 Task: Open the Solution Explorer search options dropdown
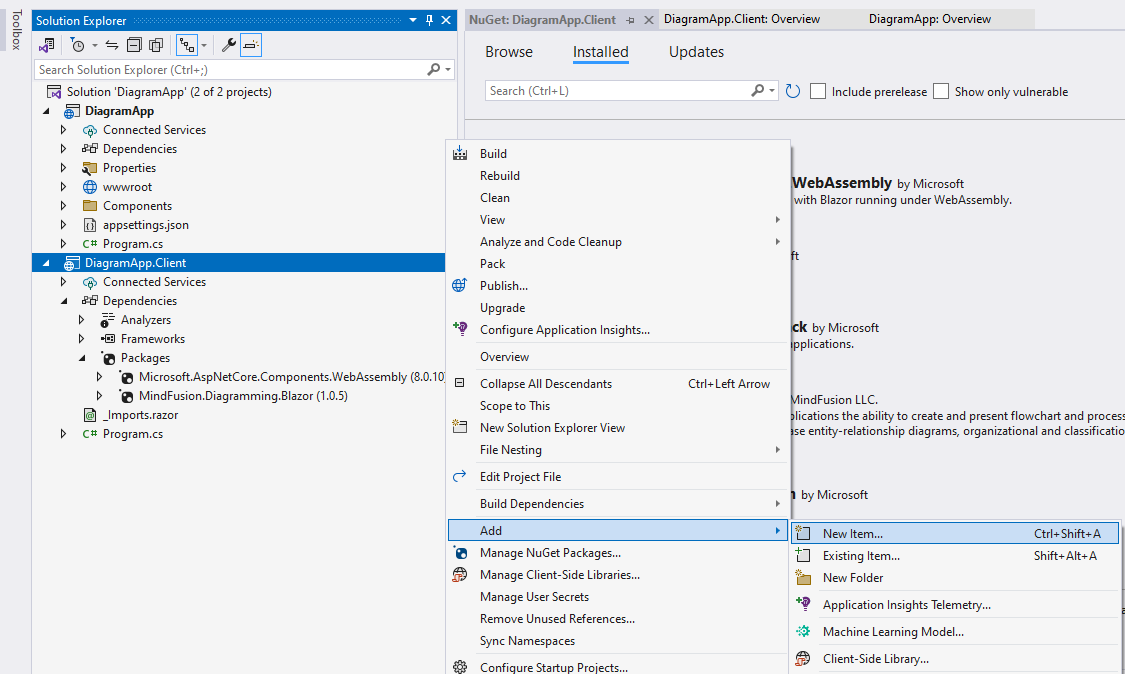pyautogui.click(x=448, y=70)
